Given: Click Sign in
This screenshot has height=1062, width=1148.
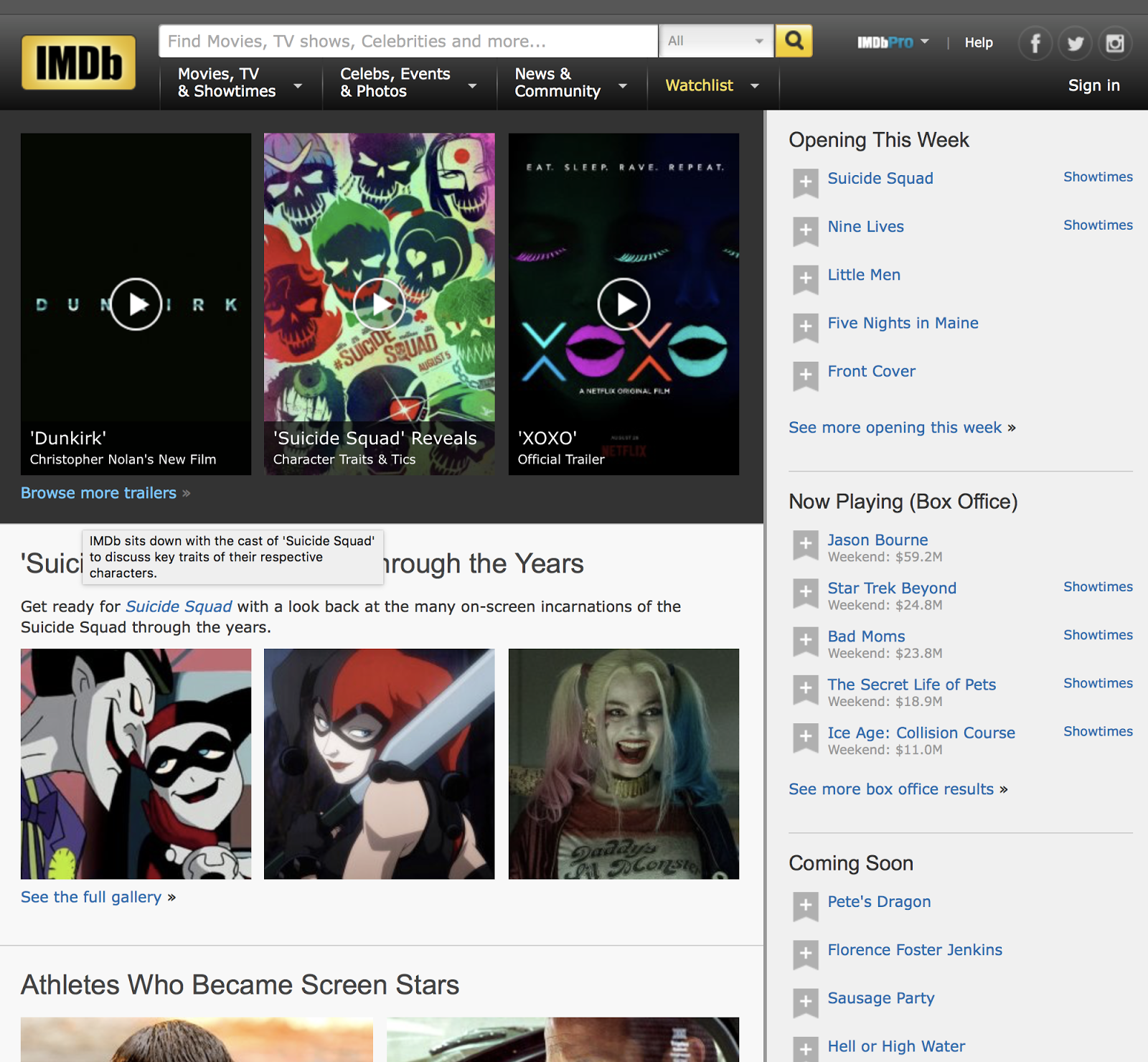Looking at the screenshot, I should [1094, 85].
